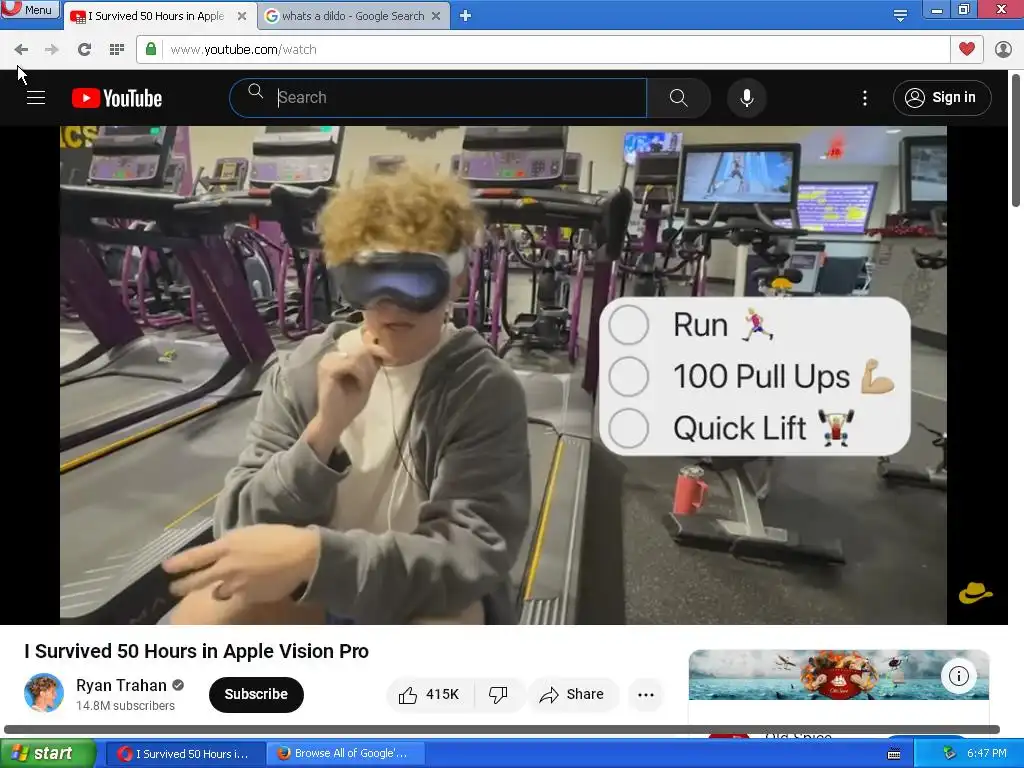The image size is (1024, 768).
Task: Open the Windows start menu
Action: 48,753
